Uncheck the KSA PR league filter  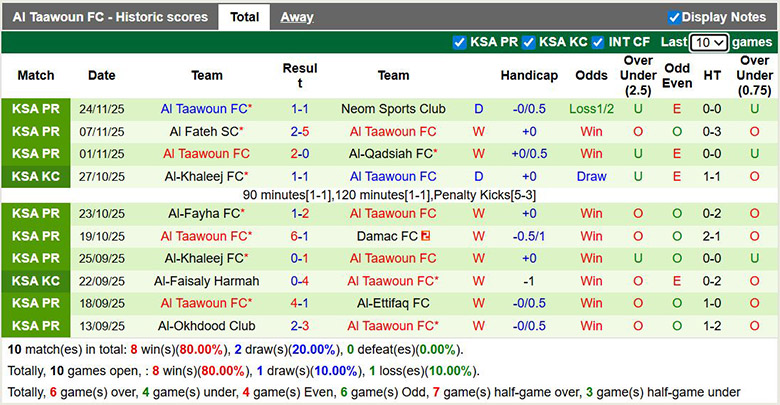point(460,42)
